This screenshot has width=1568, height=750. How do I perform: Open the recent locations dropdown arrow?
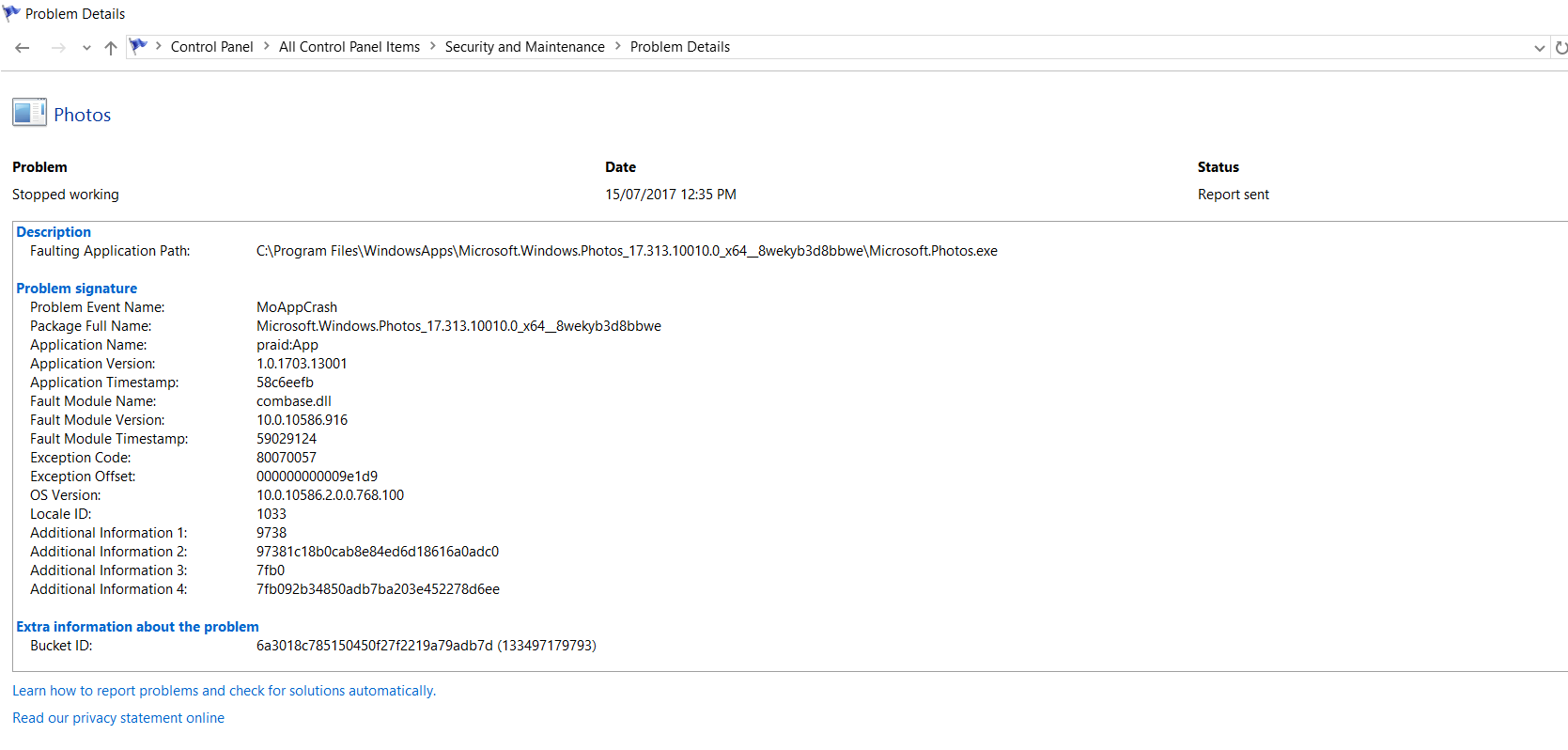click(x=86, y=48)
